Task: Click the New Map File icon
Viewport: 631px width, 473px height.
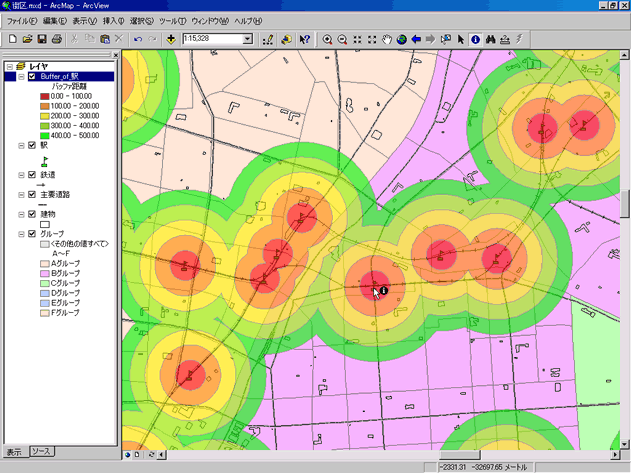Action: pyautogui.click(x=12, y=39)
